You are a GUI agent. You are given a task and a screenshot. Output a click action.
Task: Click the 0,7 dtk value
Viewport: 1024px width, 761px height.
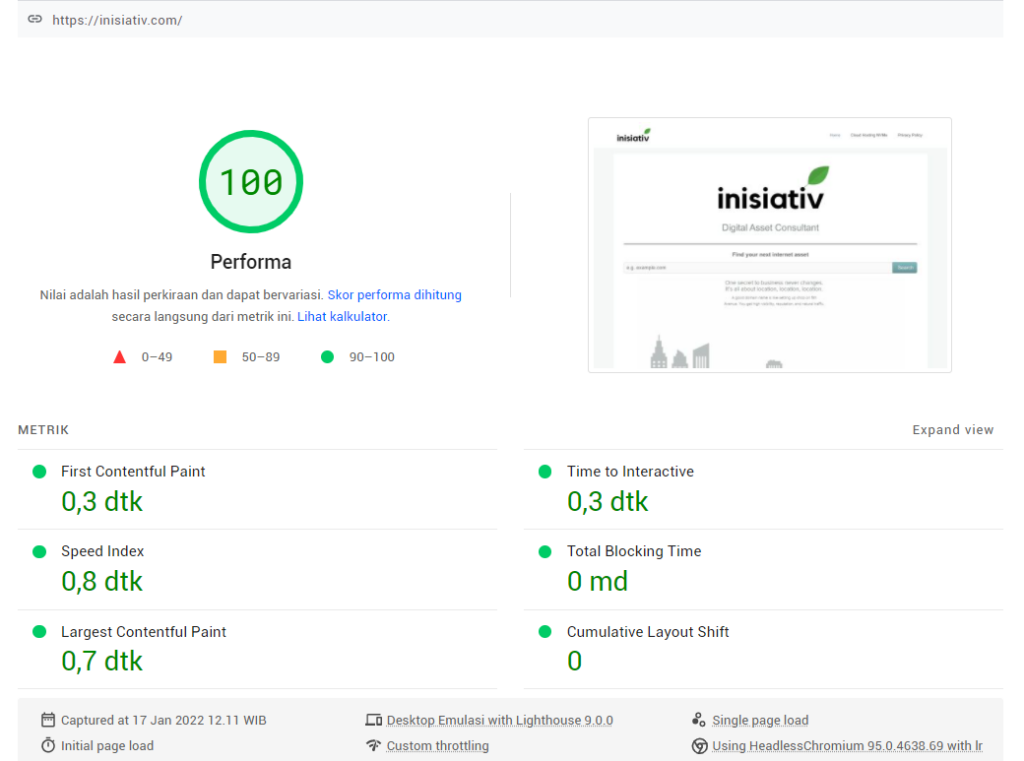coord(102,661)
